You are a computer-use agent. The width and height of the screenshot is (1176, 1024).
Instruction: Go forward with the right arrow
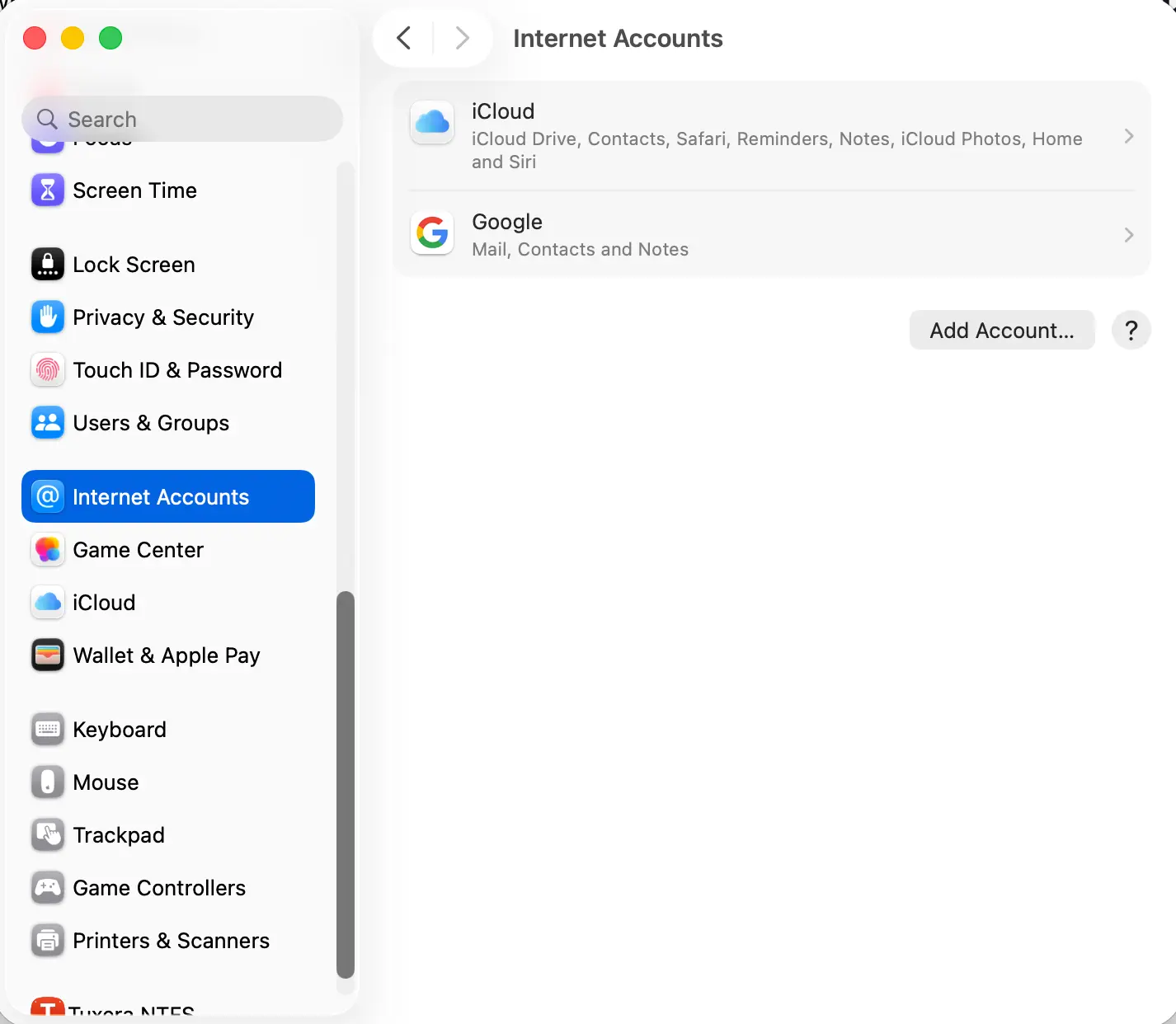(x=463, y=38)
